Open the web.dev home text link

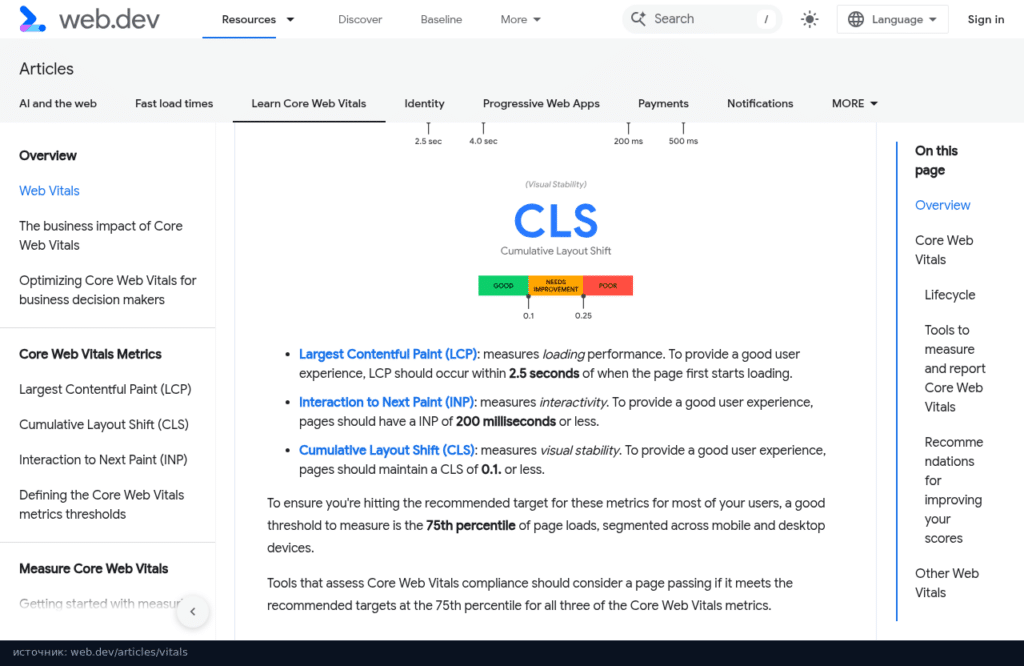click(x=109, y=20)
